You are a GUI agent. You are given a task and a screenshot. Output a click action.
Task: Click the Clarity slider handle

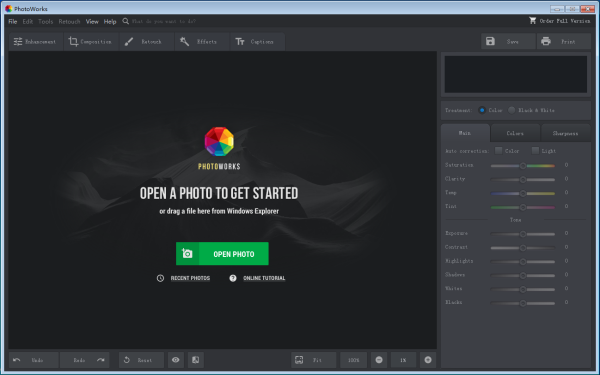pos(523,179)
